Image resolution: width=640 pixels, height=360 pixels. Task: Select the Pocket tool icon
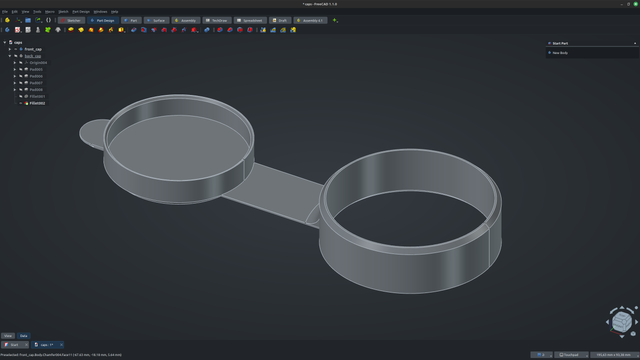click(x=133, y=30)
